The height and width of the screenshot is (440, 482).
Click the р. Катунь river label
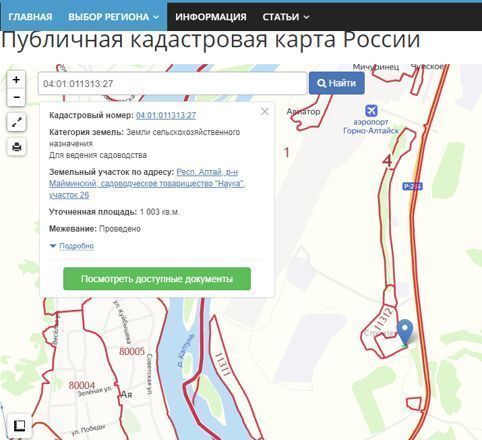[185, 350]
